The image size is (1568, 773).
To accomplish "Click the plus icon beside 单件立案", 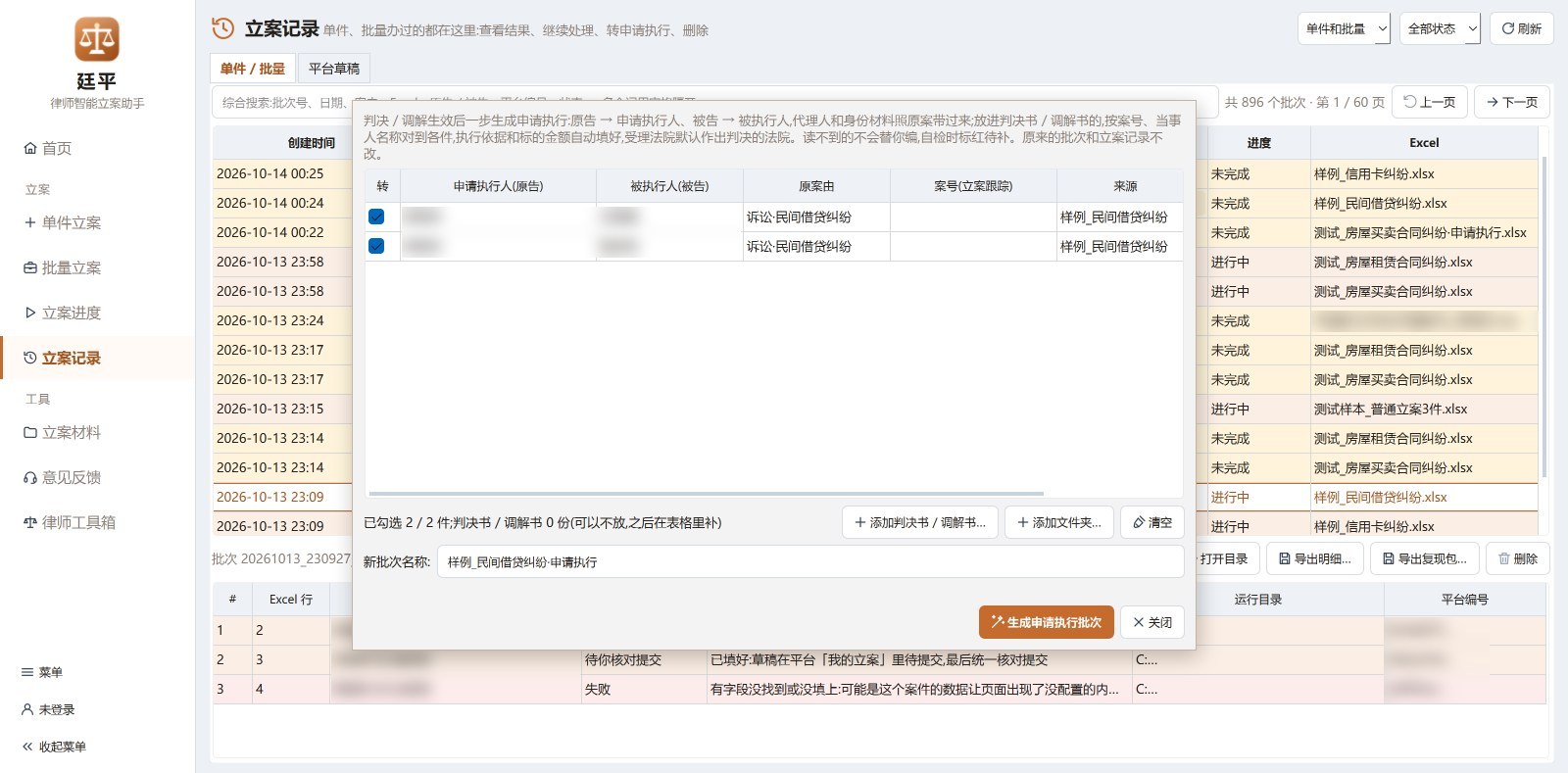I will click(x=30, y=222).
